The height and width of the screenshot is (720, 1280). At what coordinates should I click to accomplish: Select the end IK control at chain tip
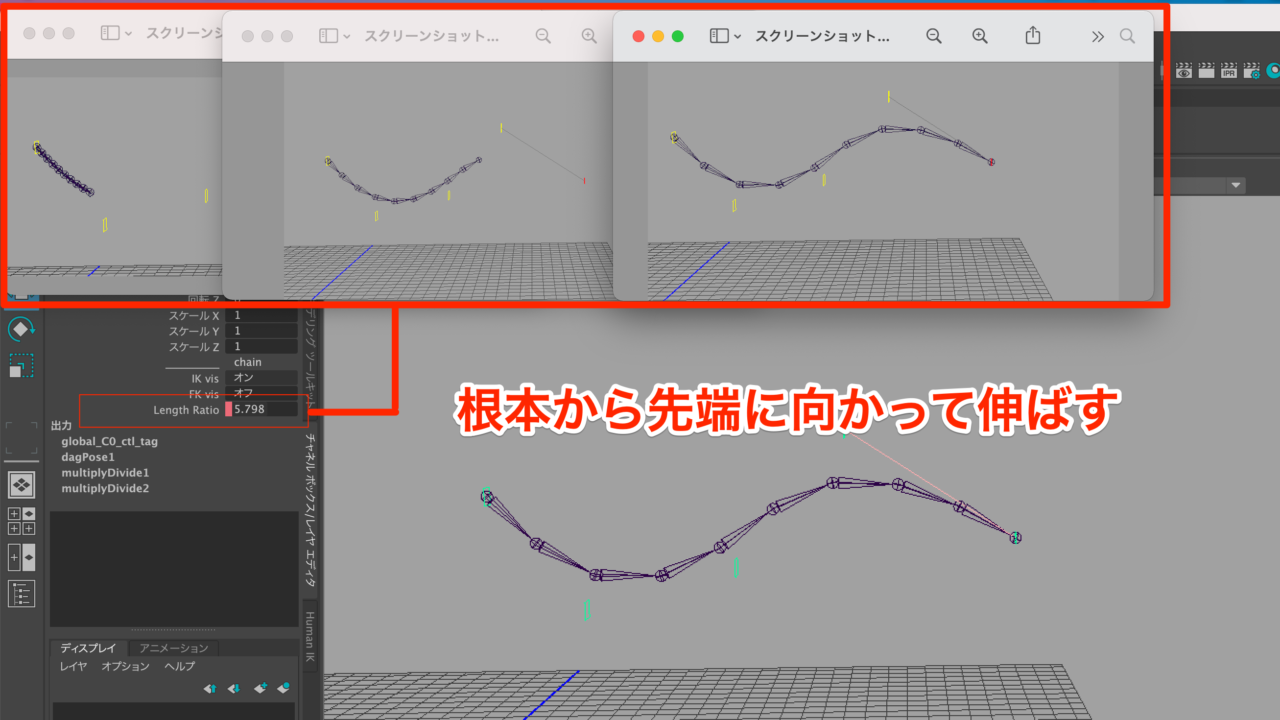click(1016, 538)
